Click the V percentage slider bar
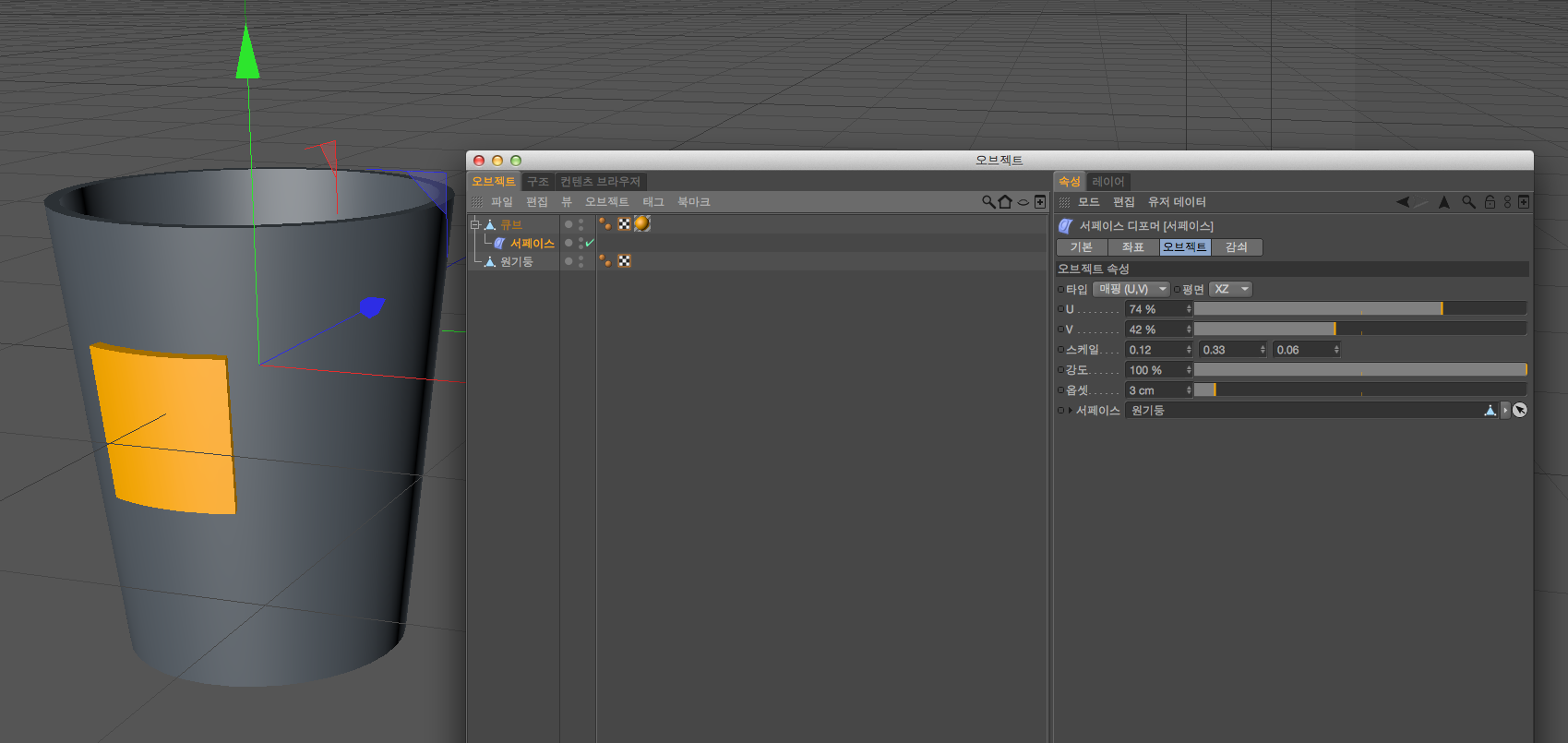This screenshot has width=1568, height=743. pos(1360,330)
